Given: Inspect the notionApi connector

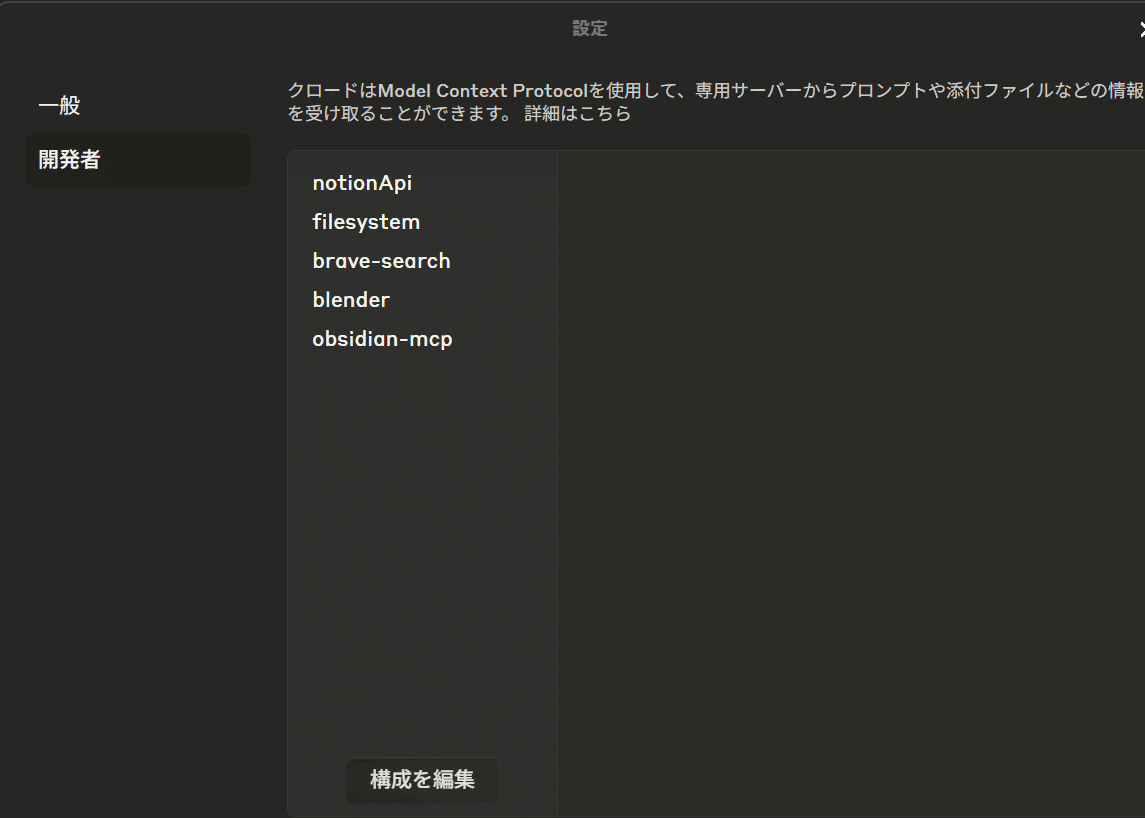Looking at the screenshot, I should (362, 182).
